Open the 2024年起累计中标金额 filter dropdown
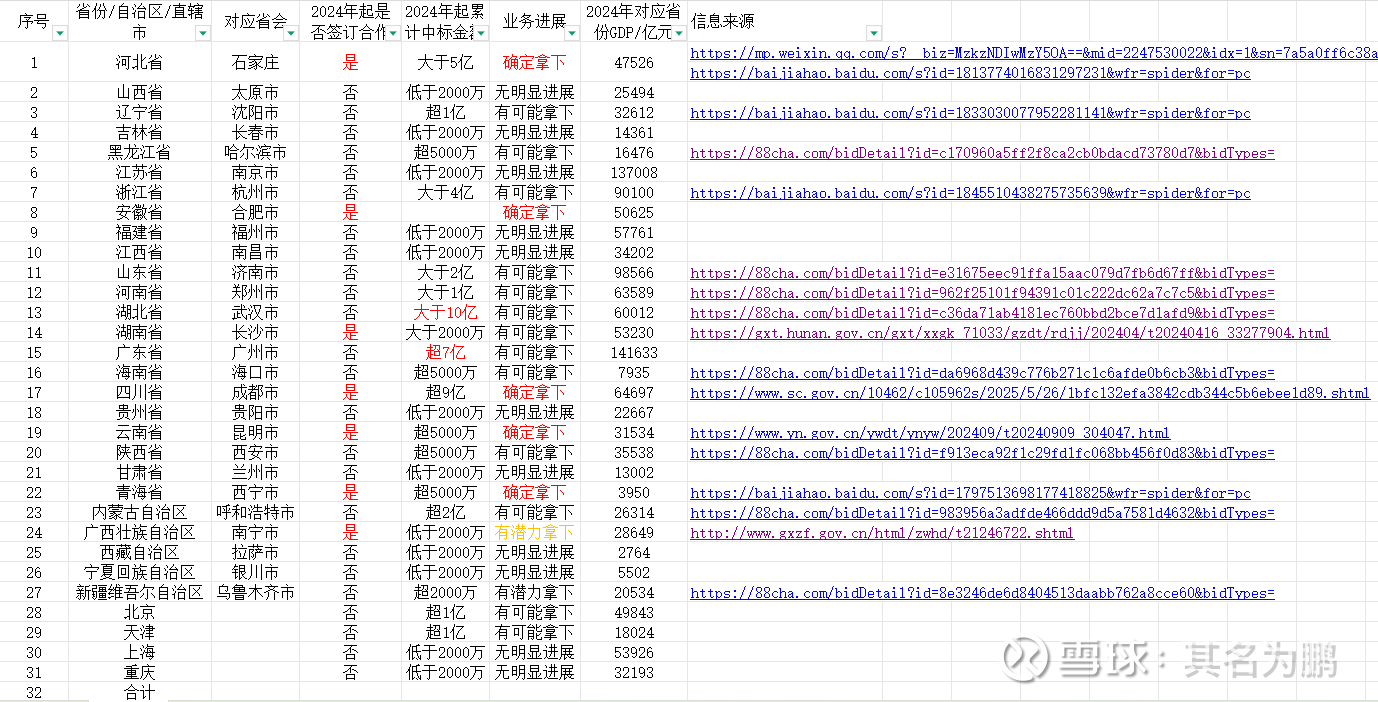This screenshot has width=1378, height=702. coord(481,33)
